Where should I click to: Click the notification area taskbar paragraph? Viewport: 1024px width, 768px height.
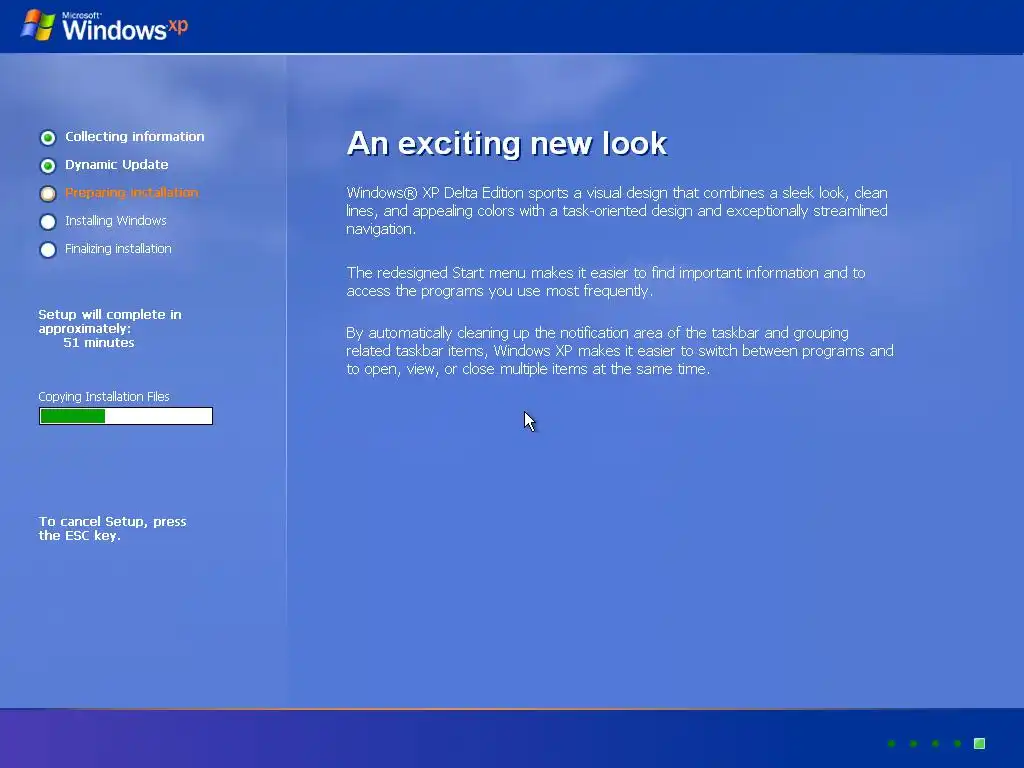click(620, 351)
